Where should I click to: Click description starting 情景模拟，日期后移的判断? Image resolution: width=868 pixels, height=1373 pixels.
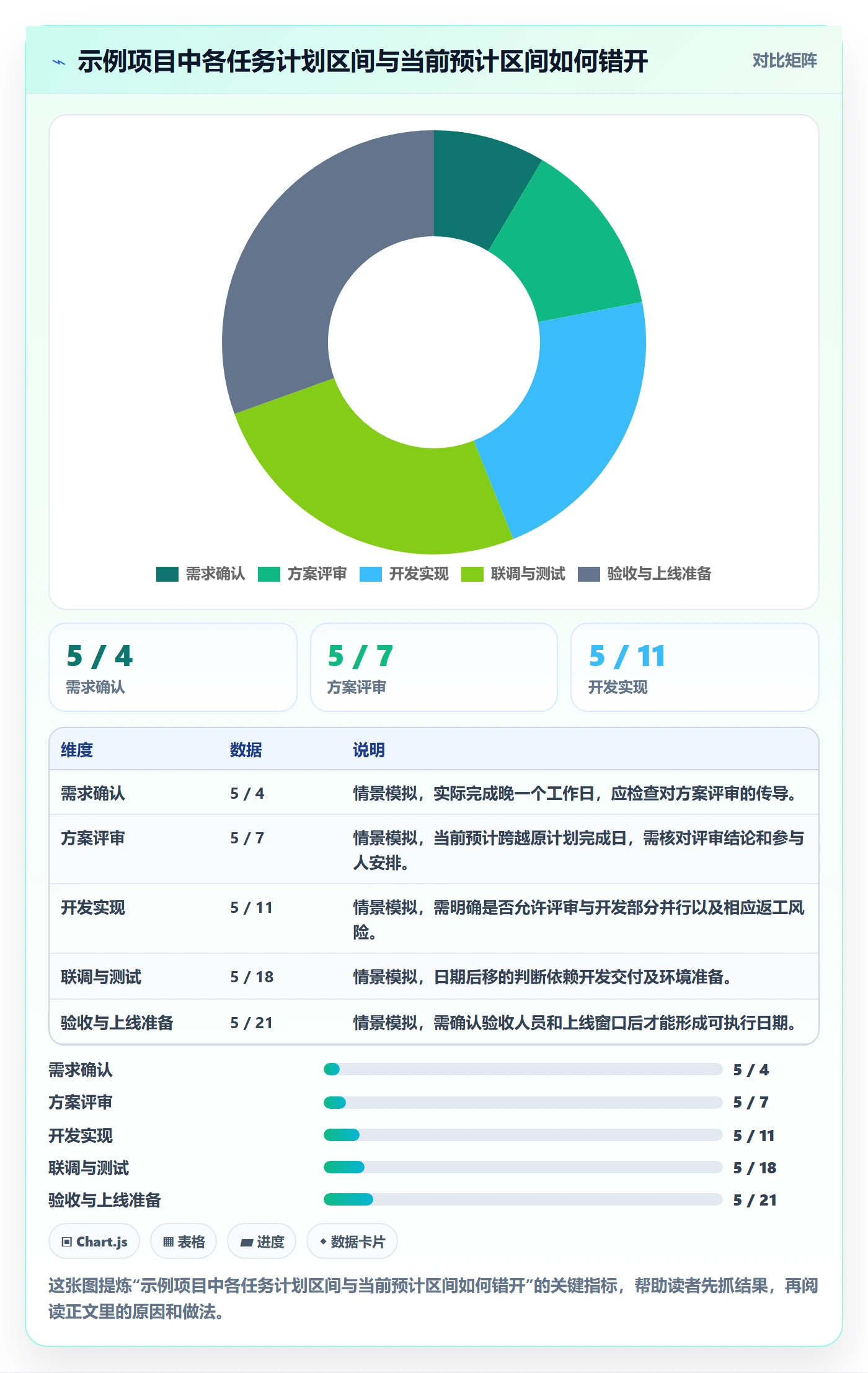click(x=544, y=977)
